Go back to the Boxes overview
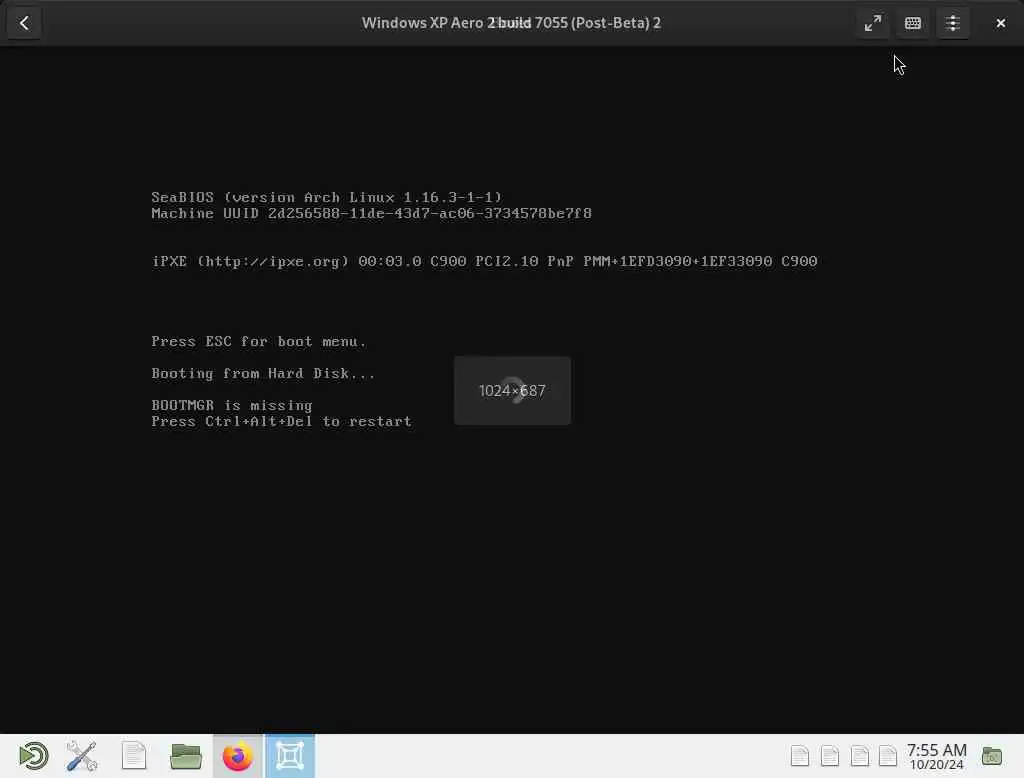The height and width of the screenshot is (778, 1024). 24,23
